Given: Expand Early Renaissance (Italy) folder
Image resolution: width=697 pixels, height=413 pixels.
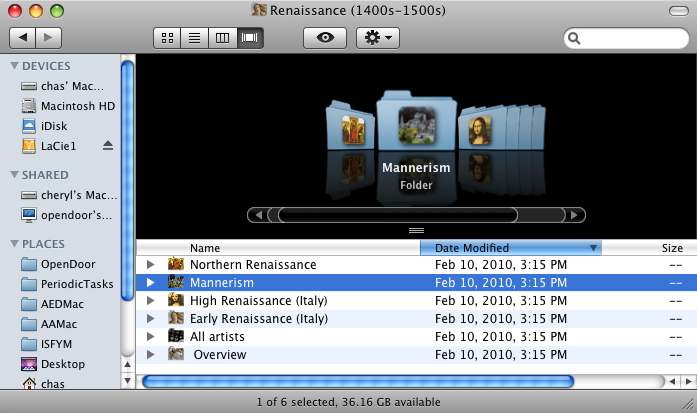Looking at the screenshot, I should click(x=151, y=319).
